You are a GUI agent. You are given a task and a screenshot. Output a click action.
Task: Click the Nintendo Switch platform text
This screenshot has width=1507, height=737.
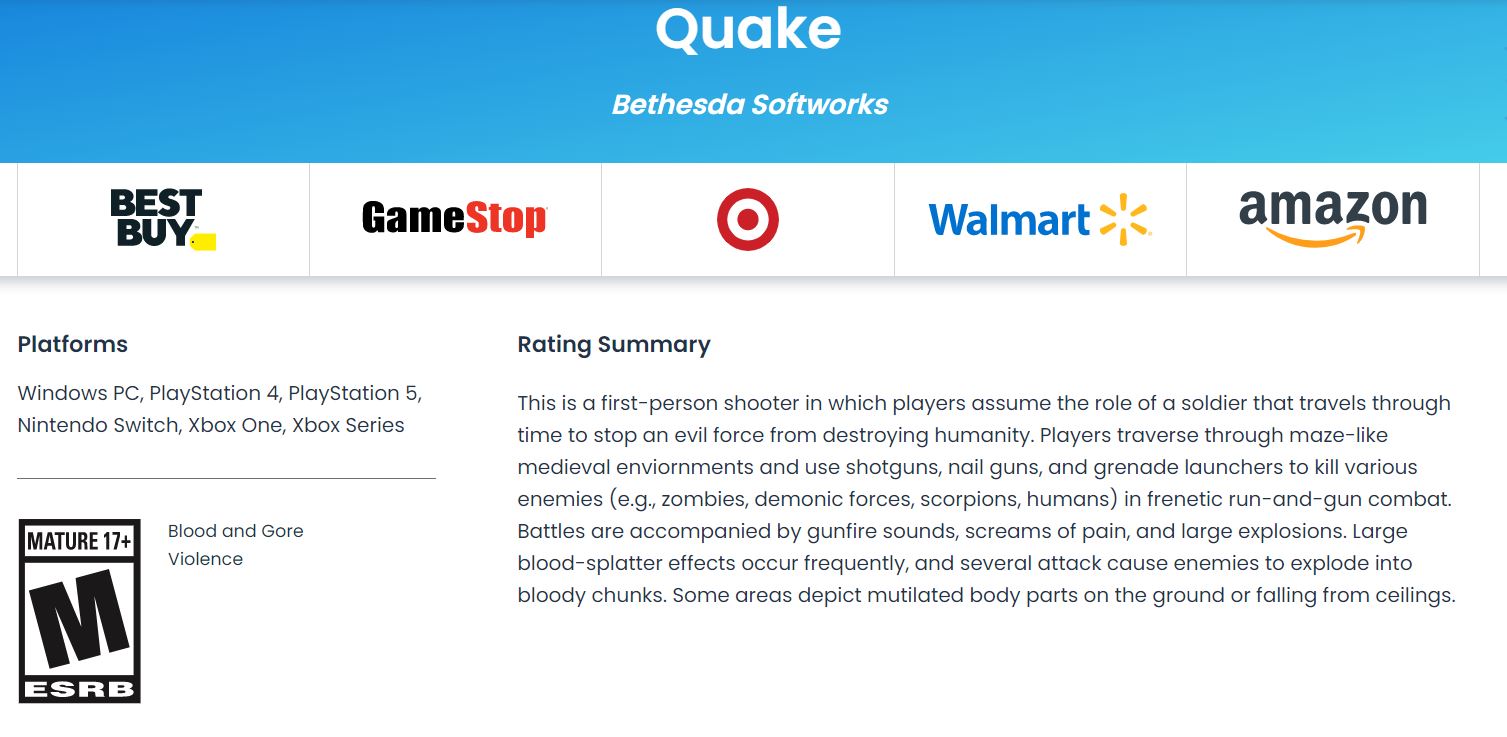tap(98, 425)
